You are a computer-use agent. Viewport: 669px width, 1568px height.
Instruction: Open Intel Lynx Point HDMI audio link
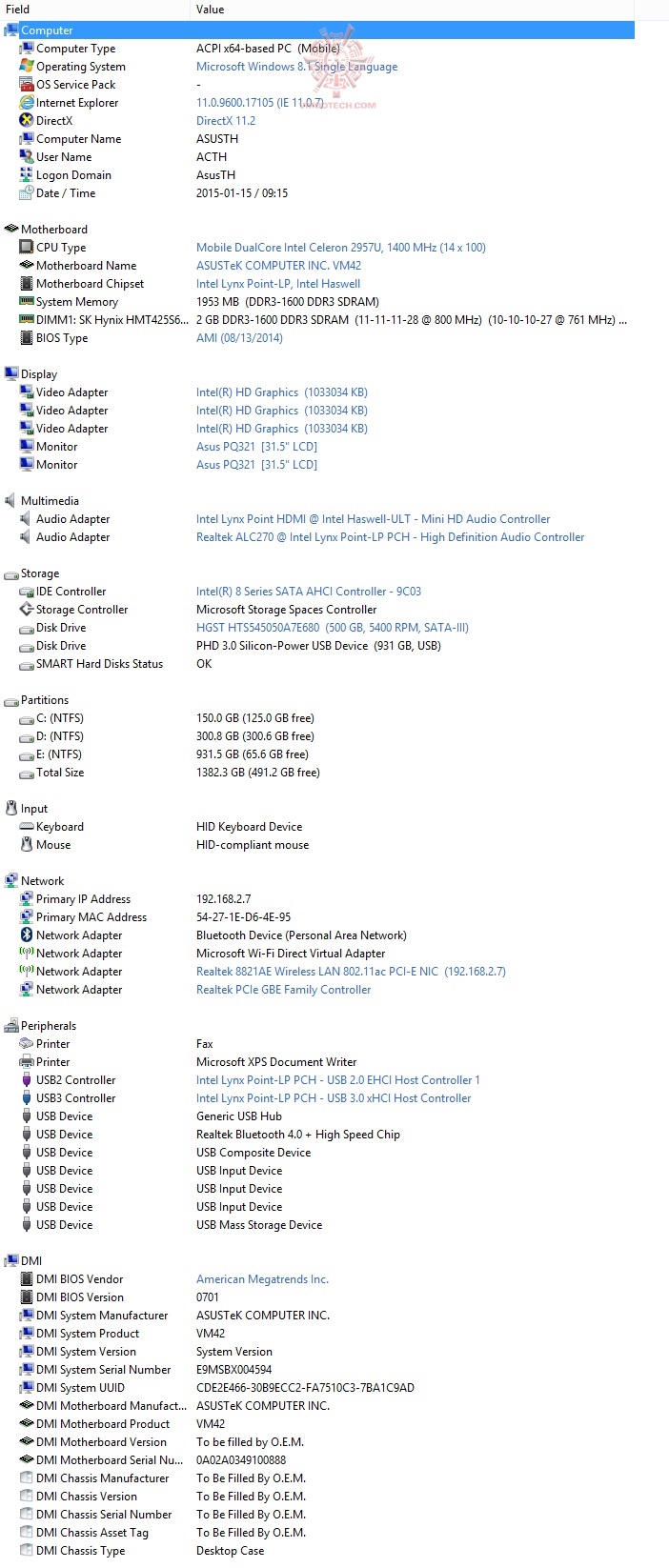pos(373,519)
